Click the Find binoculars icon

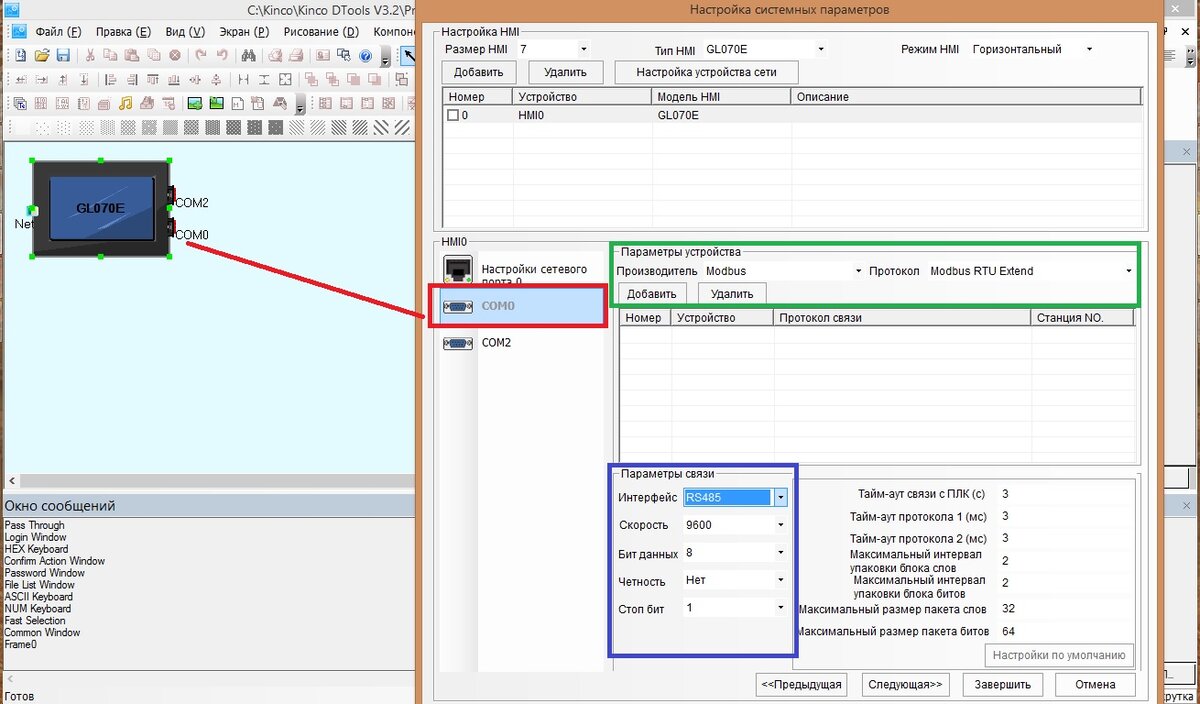248,56
